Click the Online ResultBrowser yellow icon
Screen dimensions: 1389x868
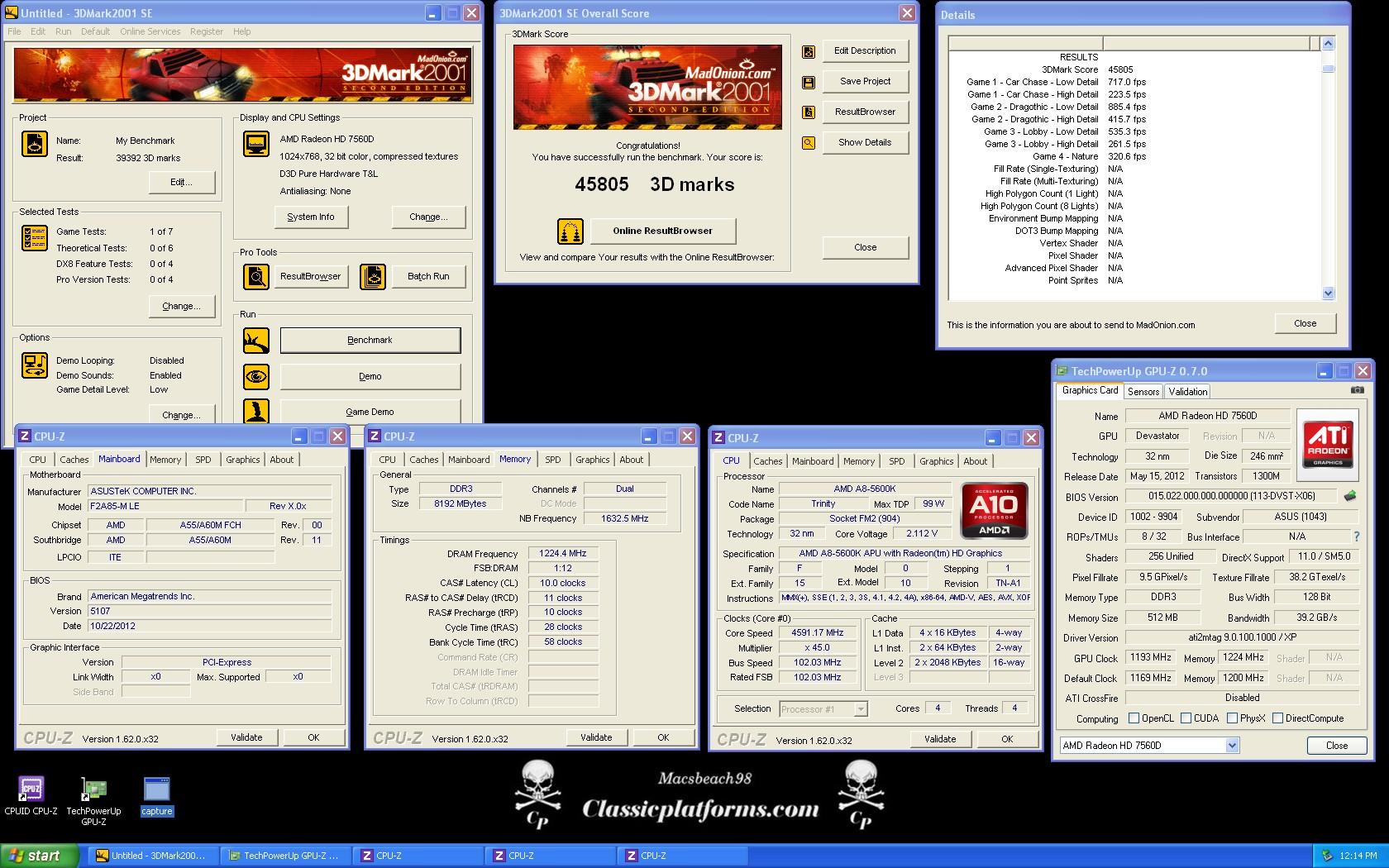point(570,231)
